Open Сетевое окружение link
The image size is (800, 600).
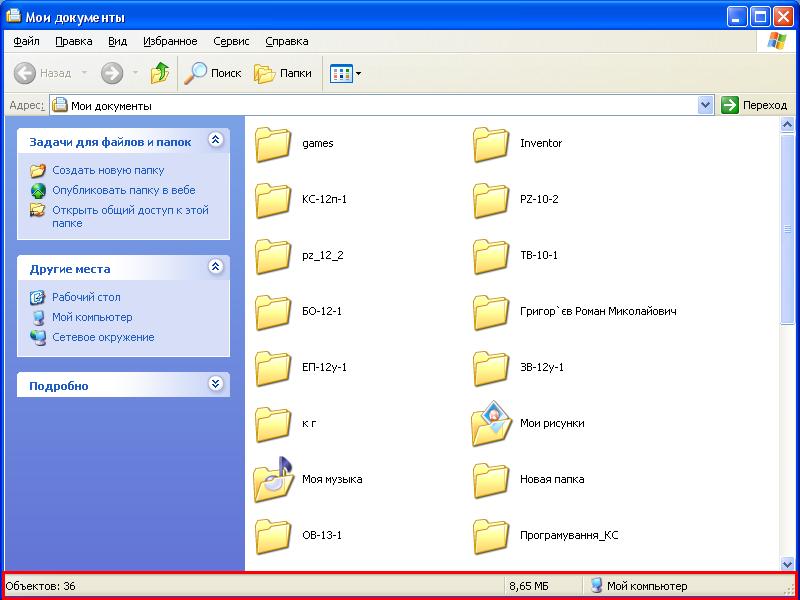click(103, 337)
